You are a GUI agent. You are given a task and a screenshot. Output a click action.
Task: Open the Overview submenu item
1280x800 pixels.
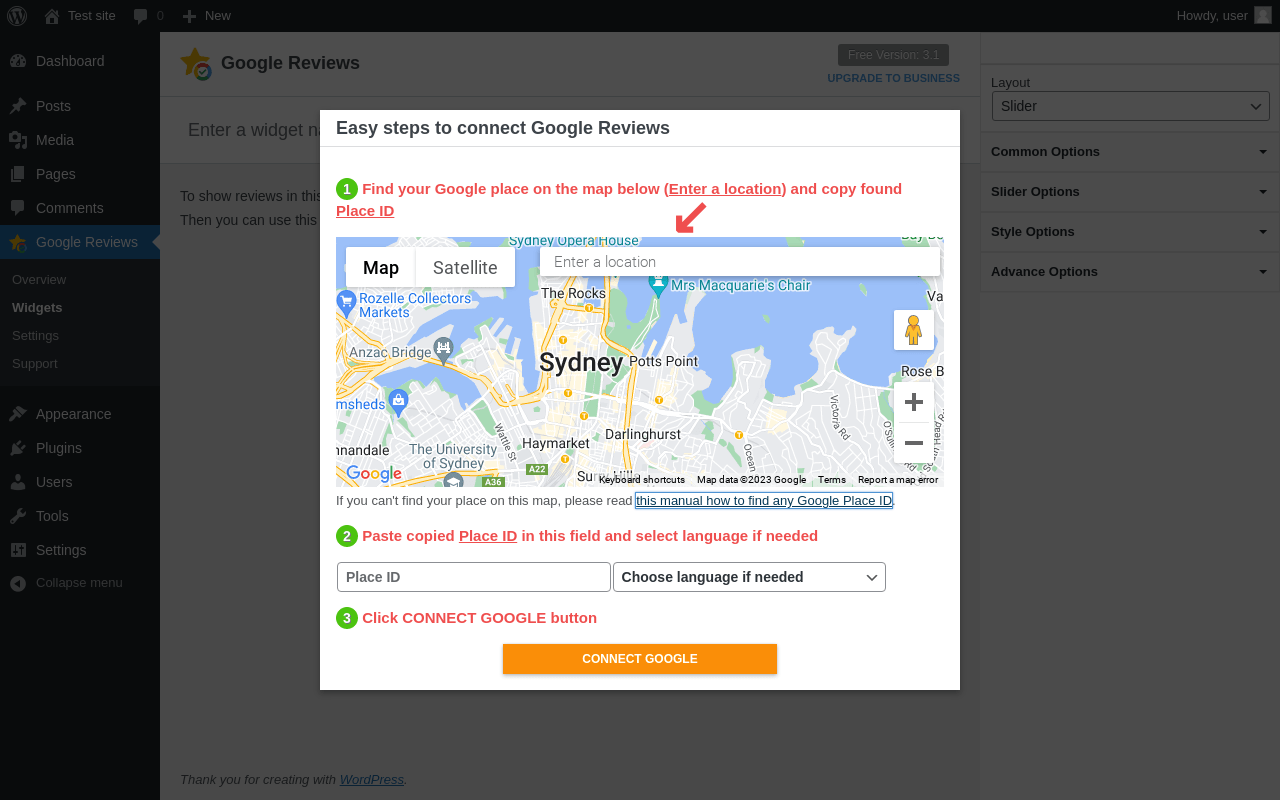point(39,280)
